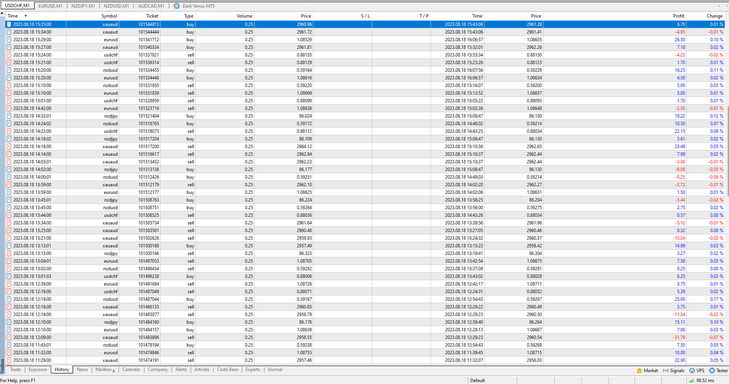Open the Journal tab
Viewport: 729px width, 384px height.
click(x=275, y=370)
